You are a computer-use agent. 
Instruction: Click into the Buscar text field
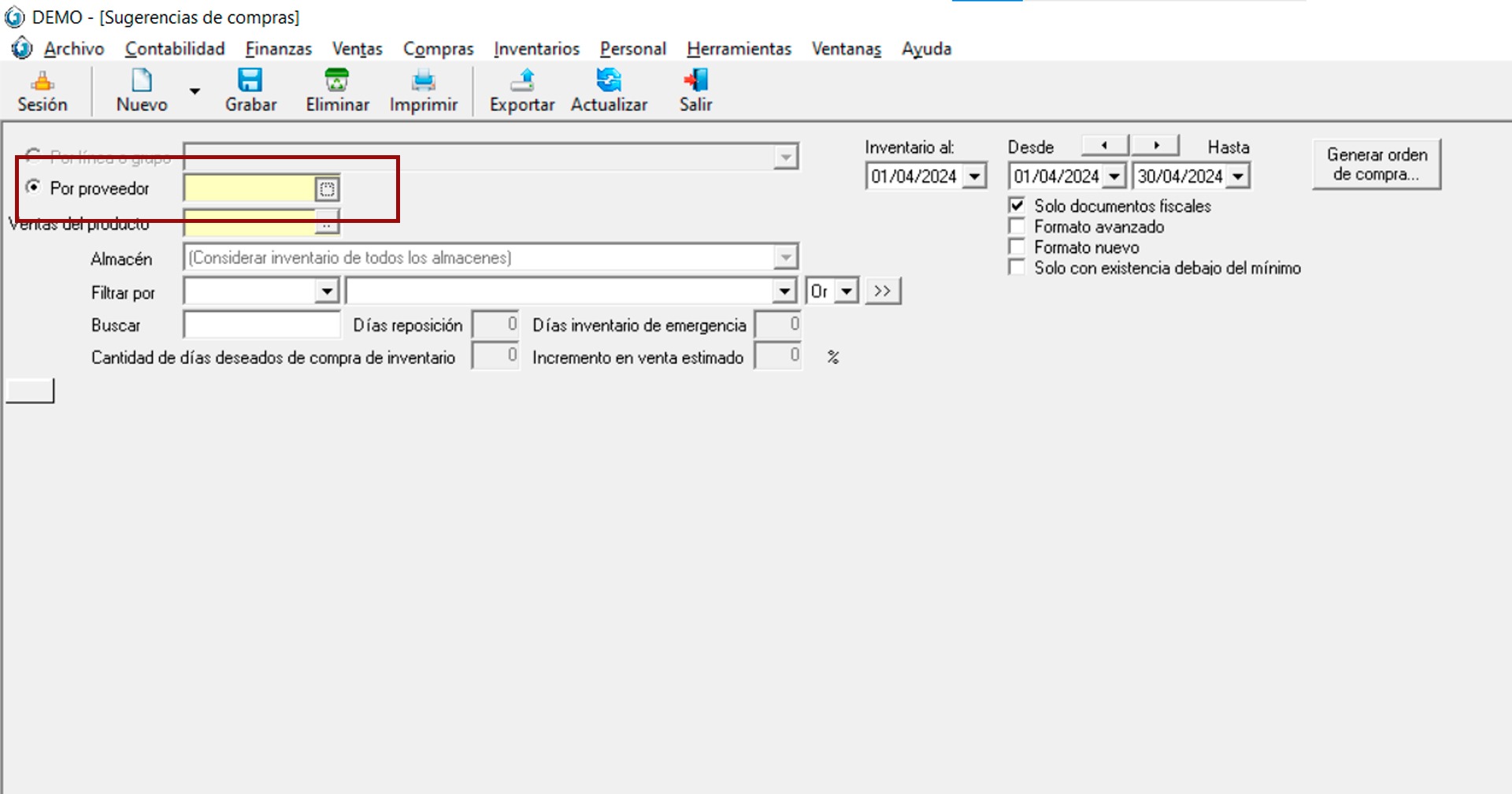[x=261, y=325]
